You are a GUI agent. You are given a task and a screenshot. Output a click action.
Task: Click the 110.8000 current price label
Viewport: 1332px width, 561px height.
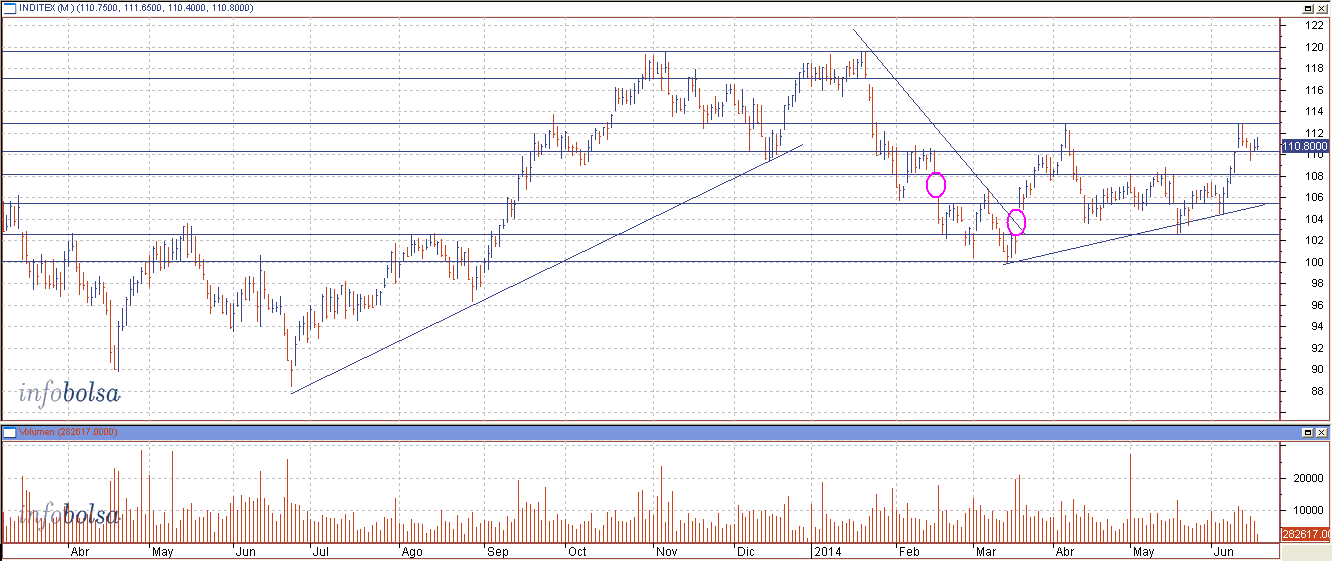coord(1303,147)
